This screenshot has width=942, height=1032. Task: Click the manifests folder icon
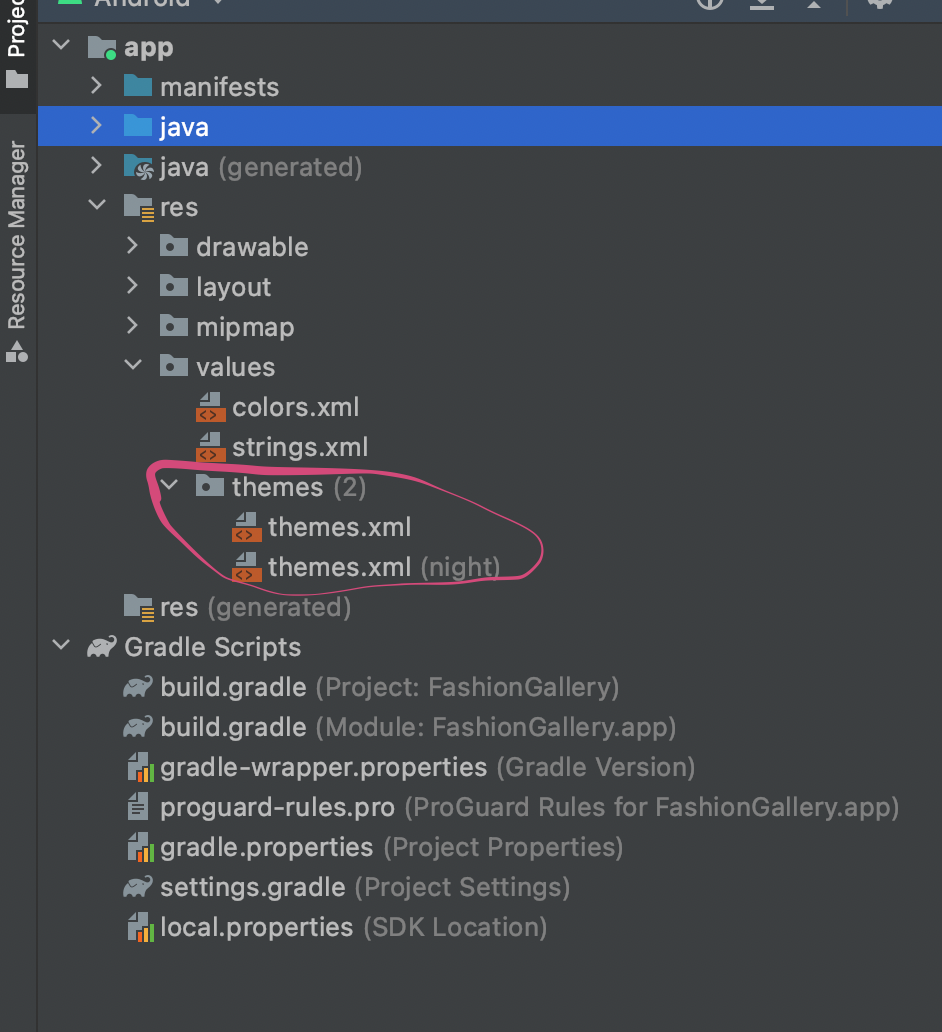point(137,87)
